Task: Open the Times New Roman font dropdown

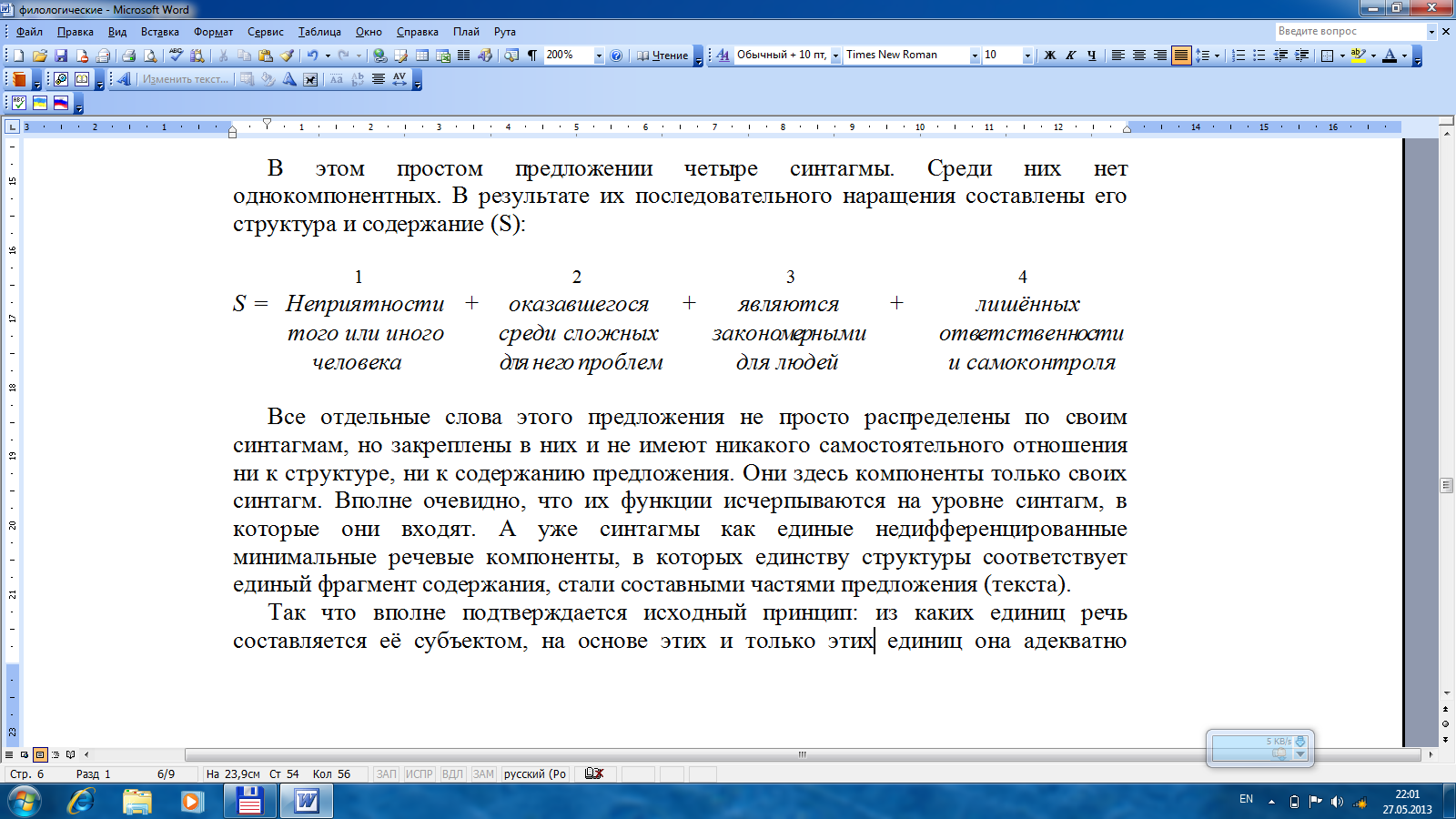Action: [975, 56]
